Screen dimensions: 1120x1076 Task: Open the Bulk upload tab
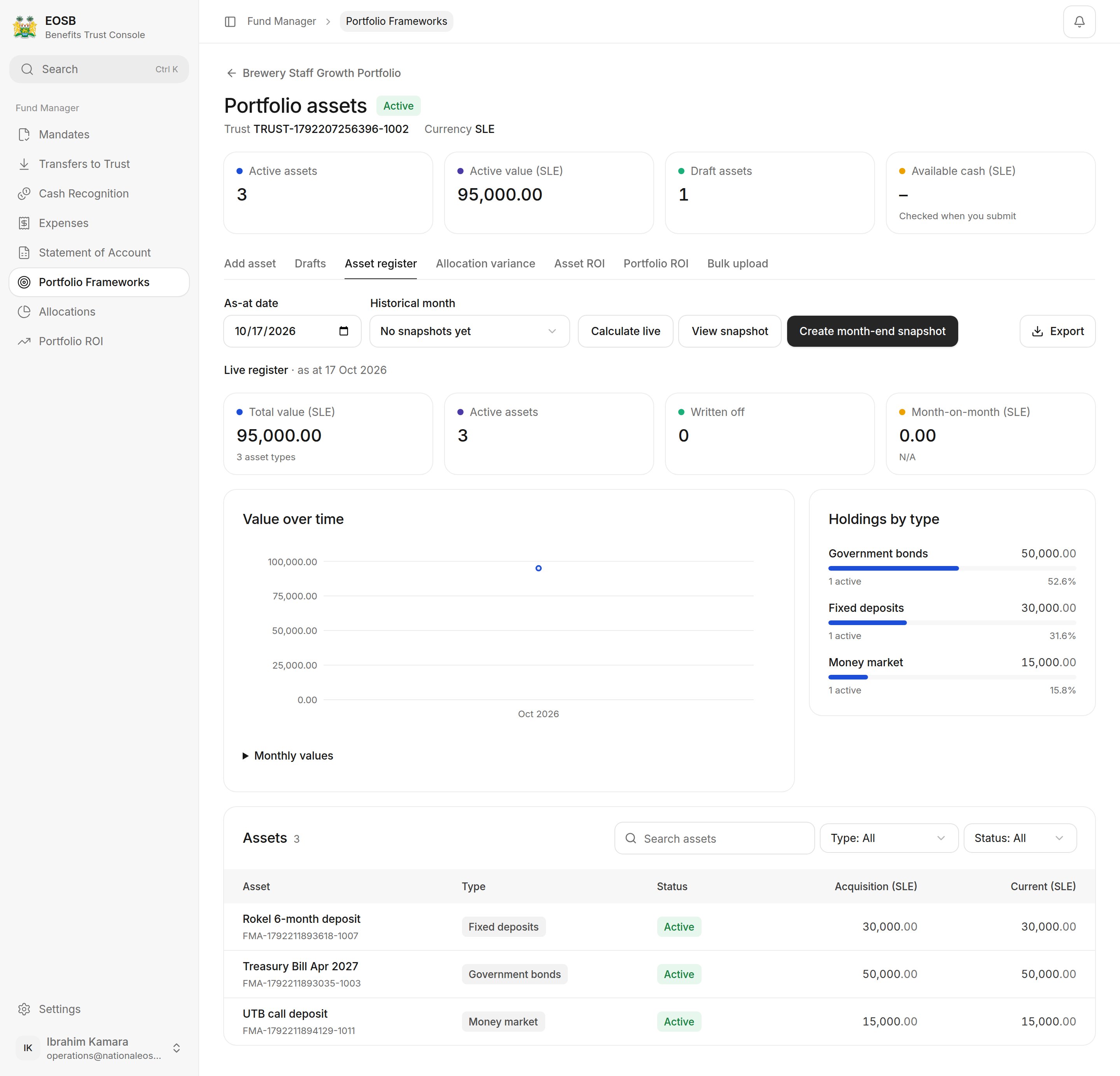click(737, 264)
